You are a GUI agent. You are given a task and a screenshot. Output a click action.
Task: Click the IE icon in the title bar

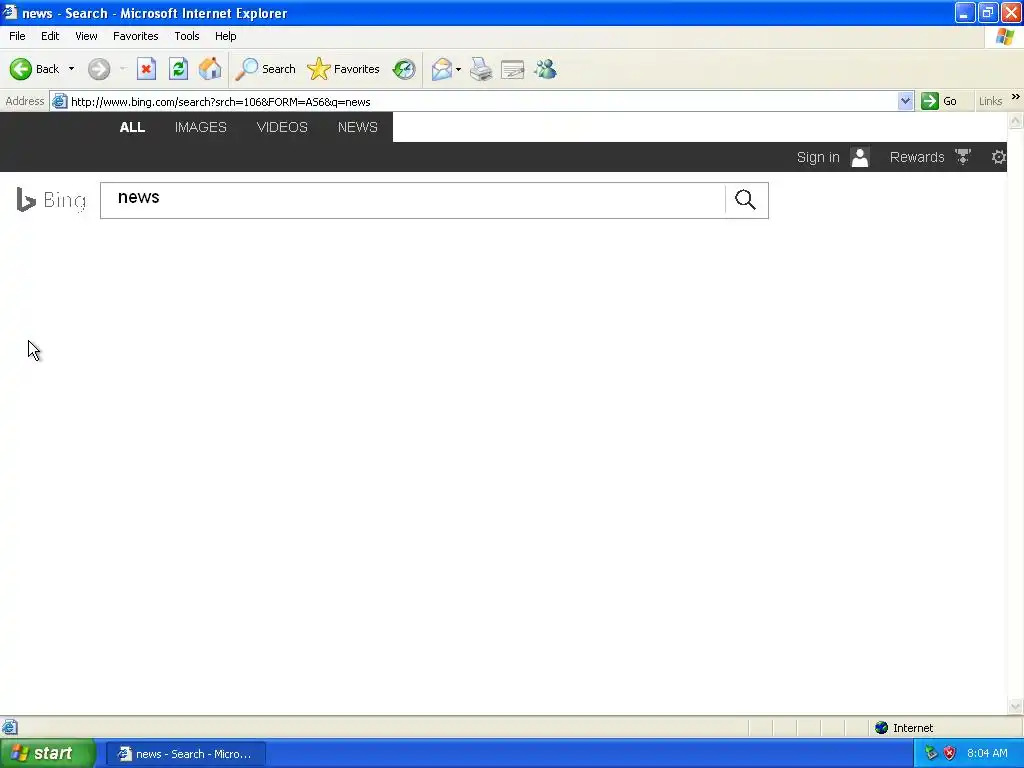[9, 12]
